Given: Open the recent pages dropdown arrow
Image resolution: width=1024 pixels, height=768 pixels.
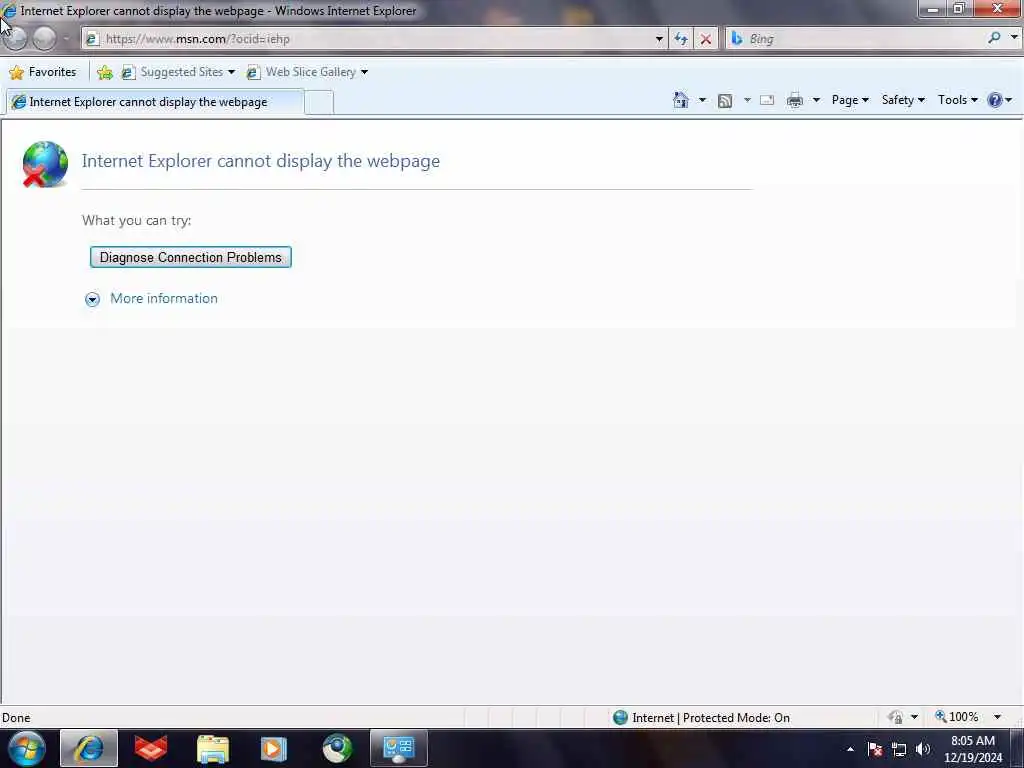Looking at the screenshot, I should click(66, 39).
